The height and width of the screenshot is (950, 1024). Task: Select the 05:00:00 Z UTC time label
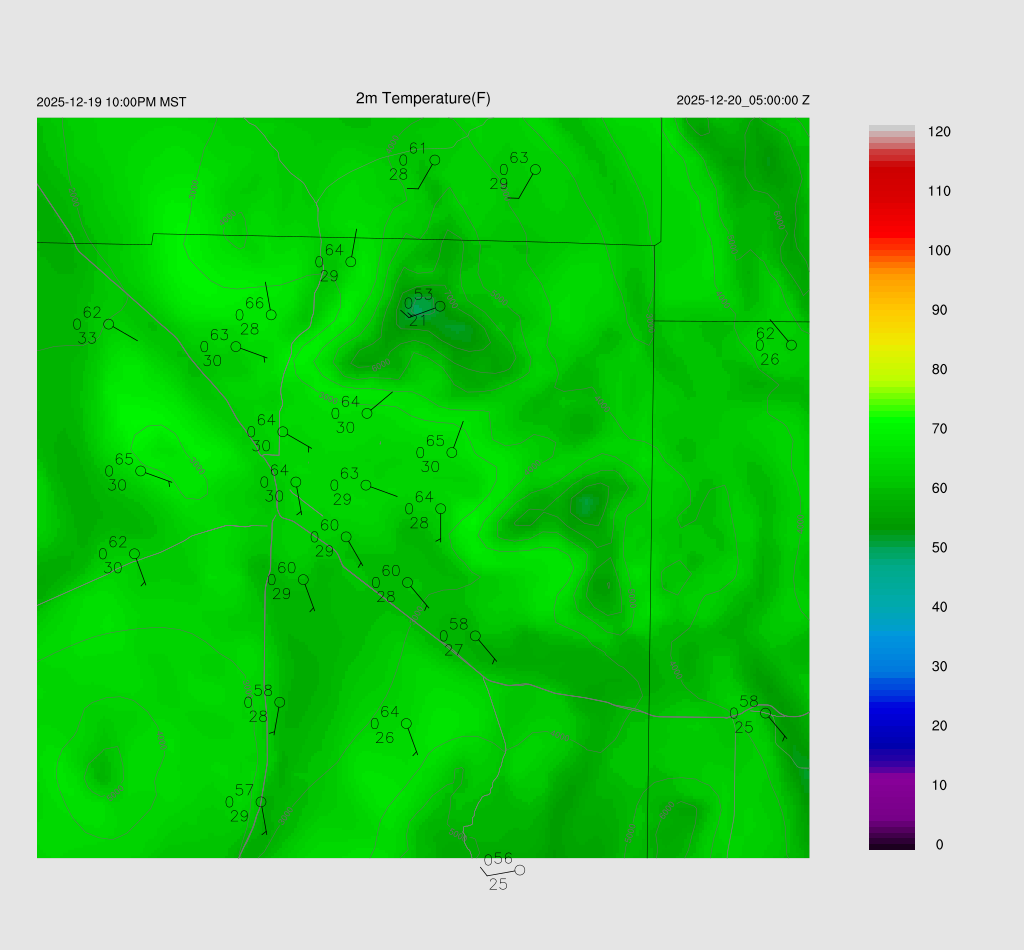pyautogui.click(x=743, y=101)
